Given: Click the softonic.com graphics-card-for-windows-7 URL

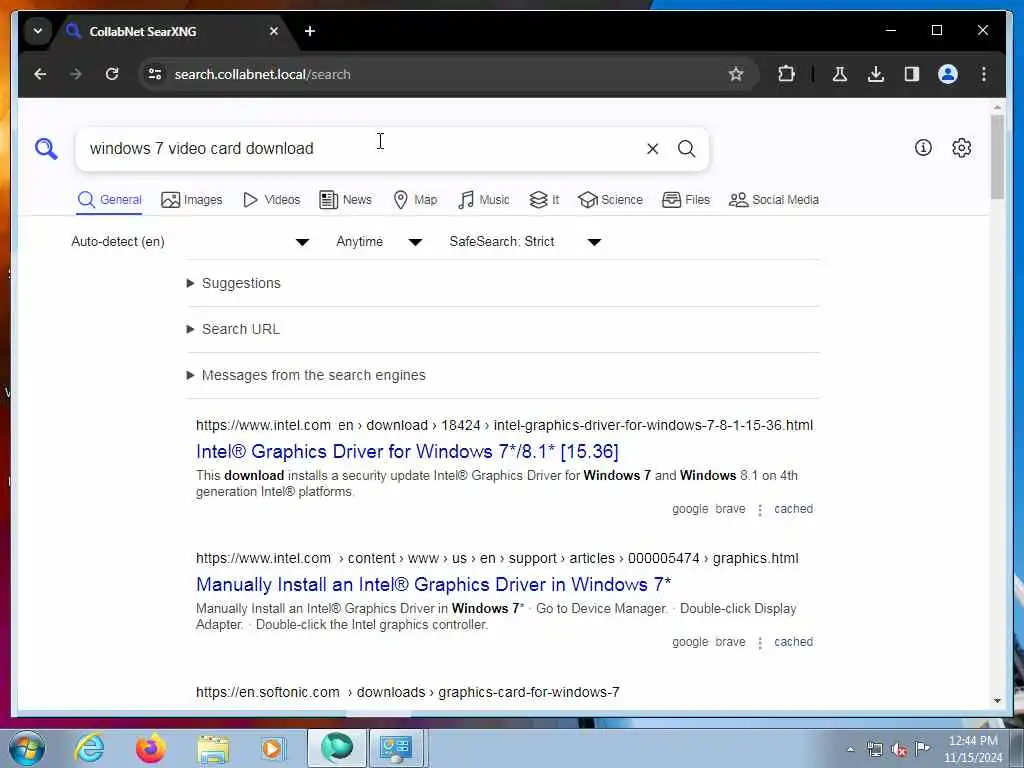Looking at the screenshot, I should (x=408, y=692).
